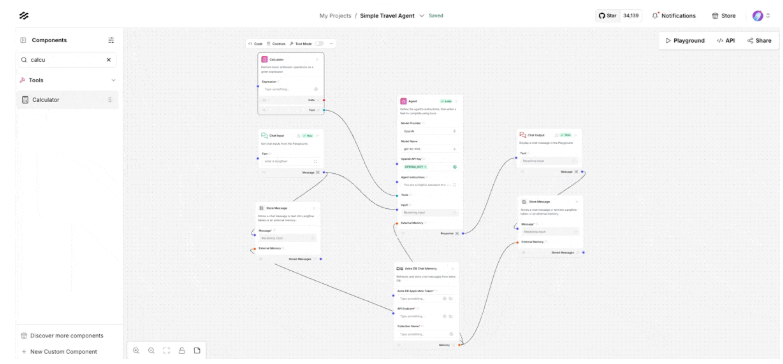
Task: Click the Share button
Action: click(x=759, y=40)
